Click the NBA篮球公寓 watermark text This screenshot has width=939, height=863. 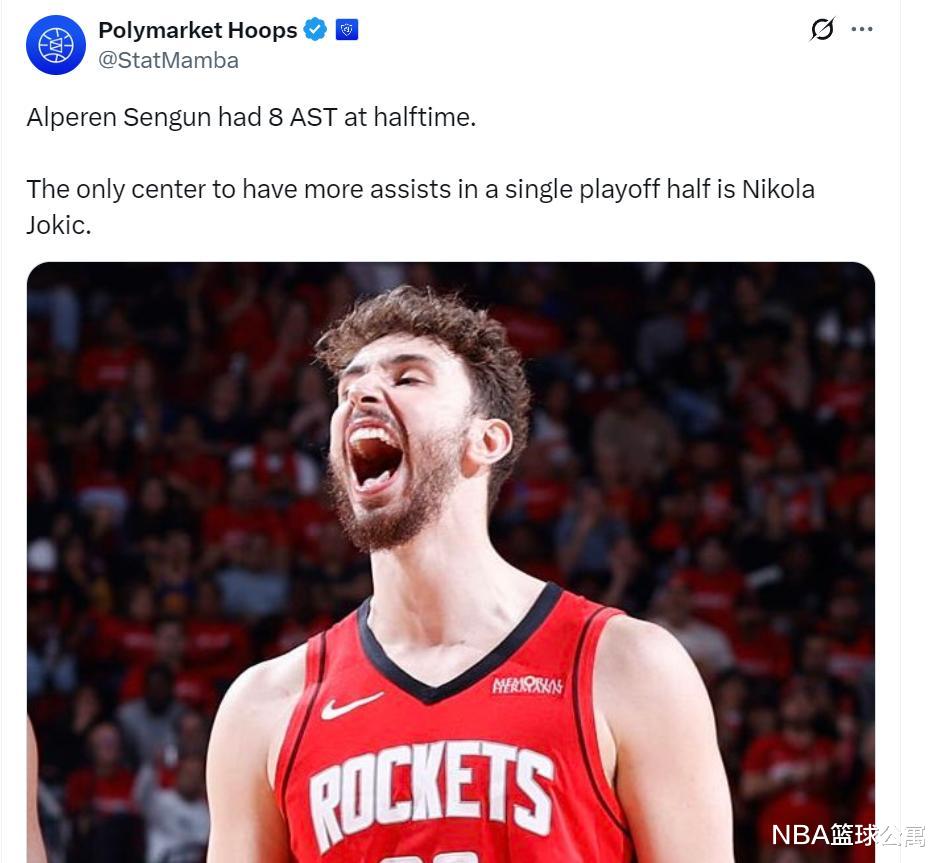click(847, 834)
